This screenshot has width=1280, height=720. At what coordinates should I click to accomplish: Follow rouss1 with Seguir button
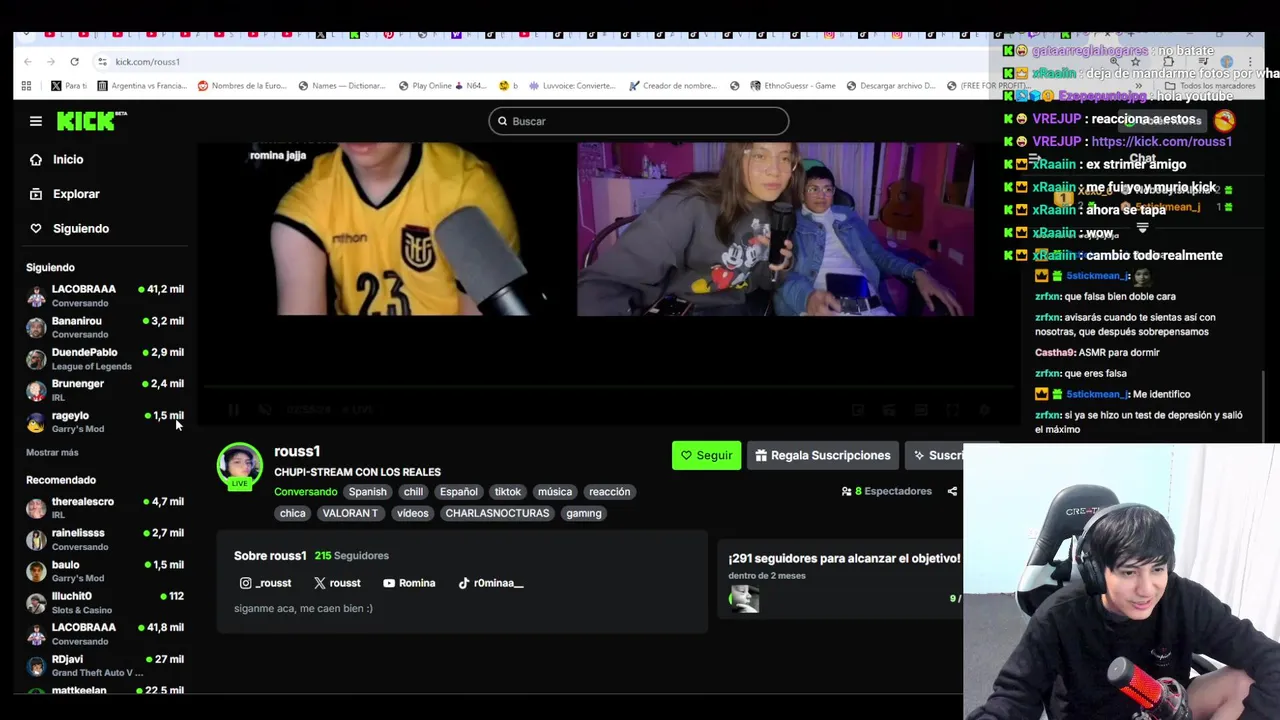tap(706, 456)
